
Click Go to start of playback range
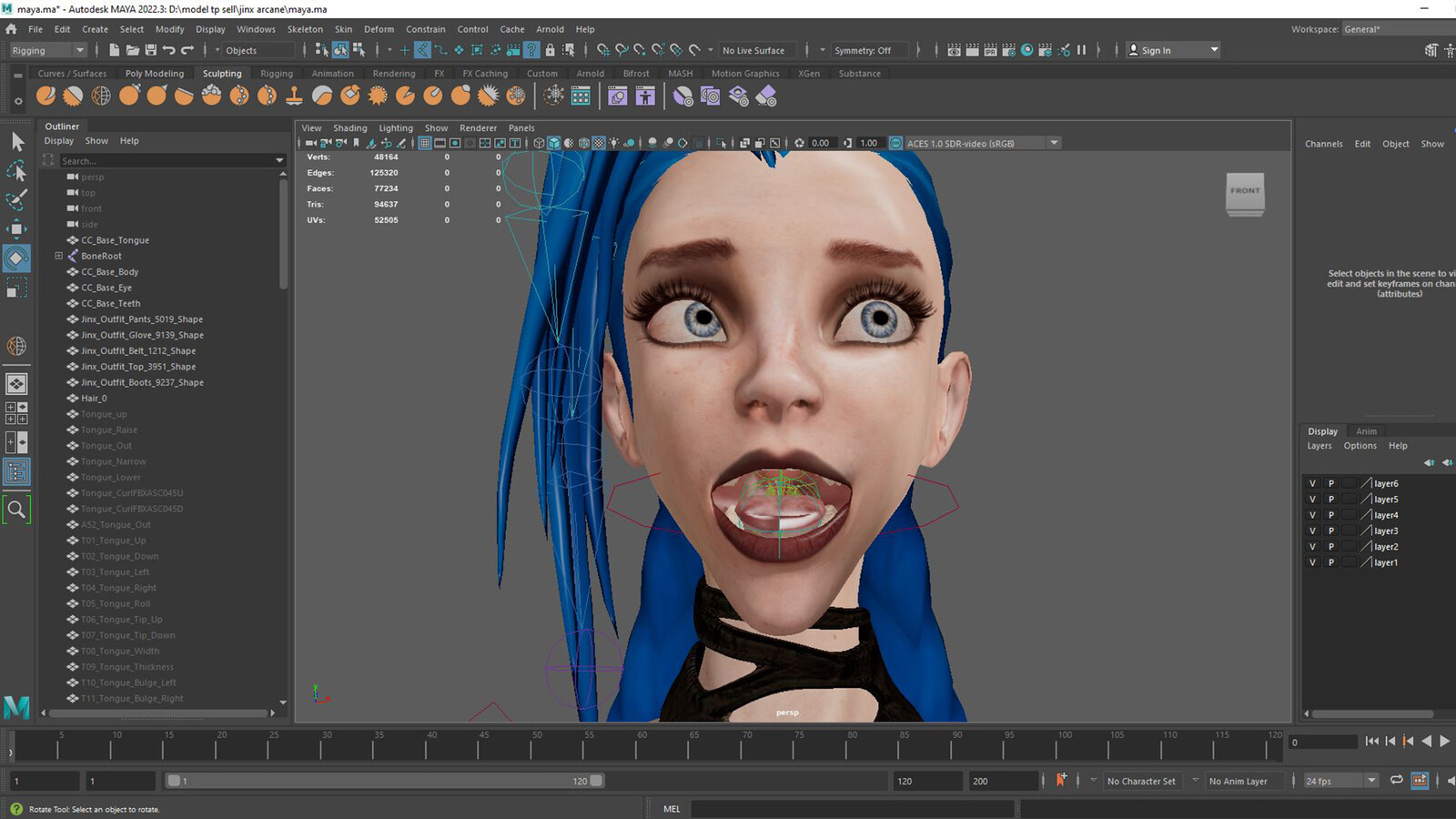(1372, 742)
